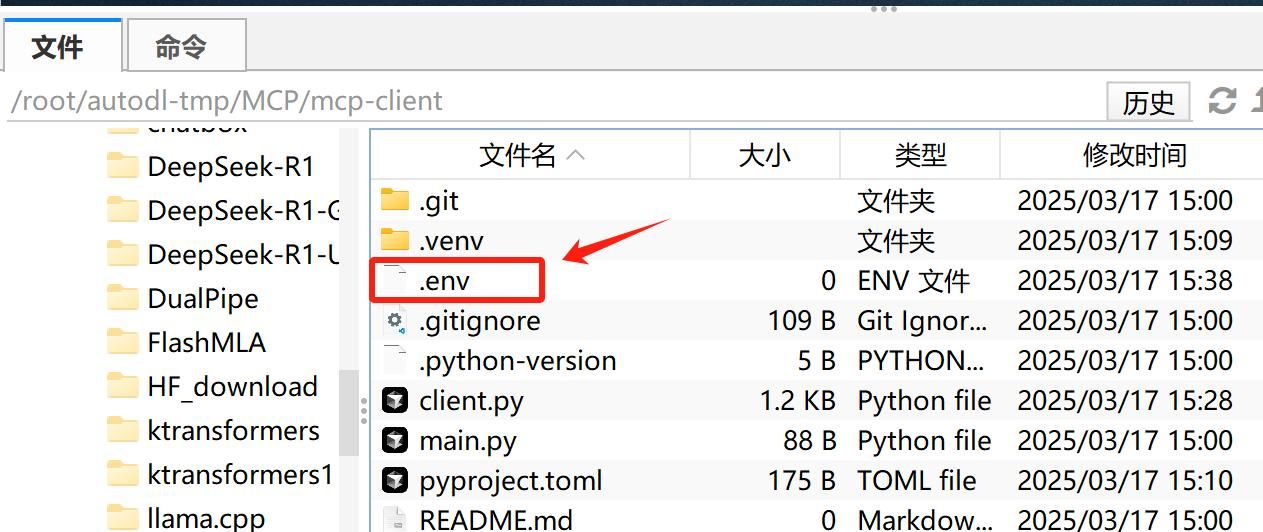This screenshot has width=1263, height=532.
Task: Select the README.md file name
Action: click(496, 520)
